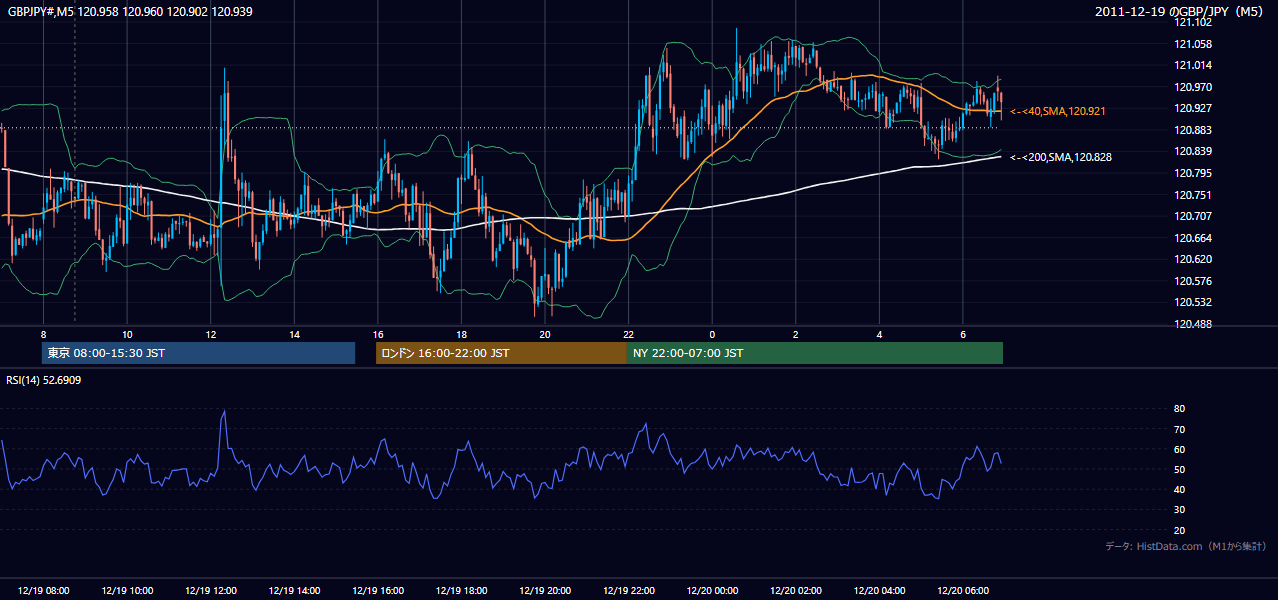
Task: Click price axis label 120.532
Action: 1193,302
